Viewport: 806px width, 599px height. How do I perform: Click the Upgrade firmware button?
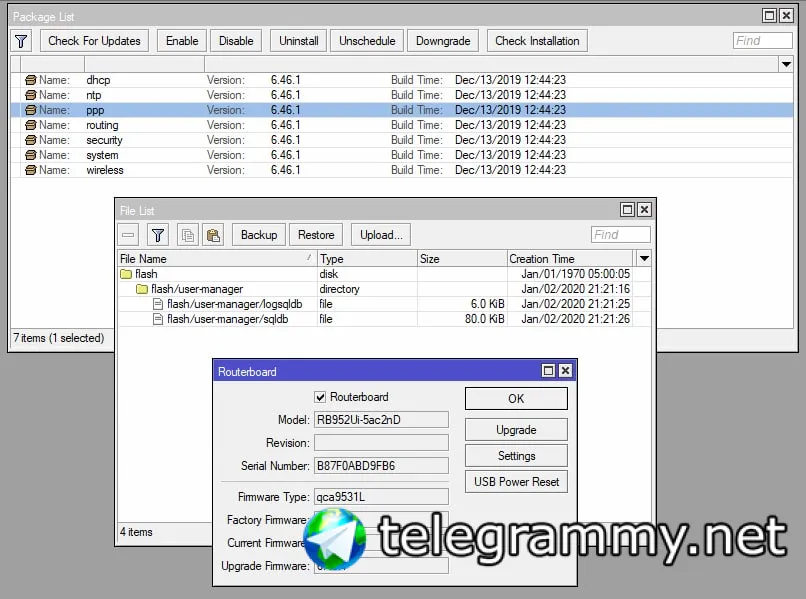pyautogui.click(x=516, y=430)
